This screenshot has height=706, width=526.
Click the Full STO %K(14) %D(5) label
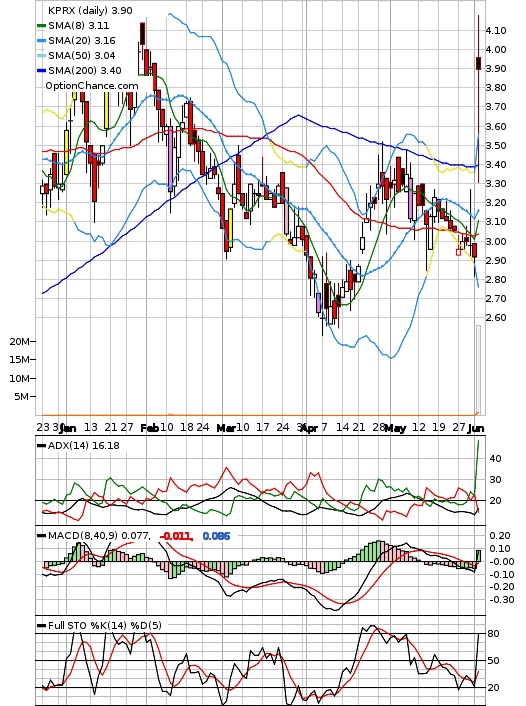(x=104, y=625)
